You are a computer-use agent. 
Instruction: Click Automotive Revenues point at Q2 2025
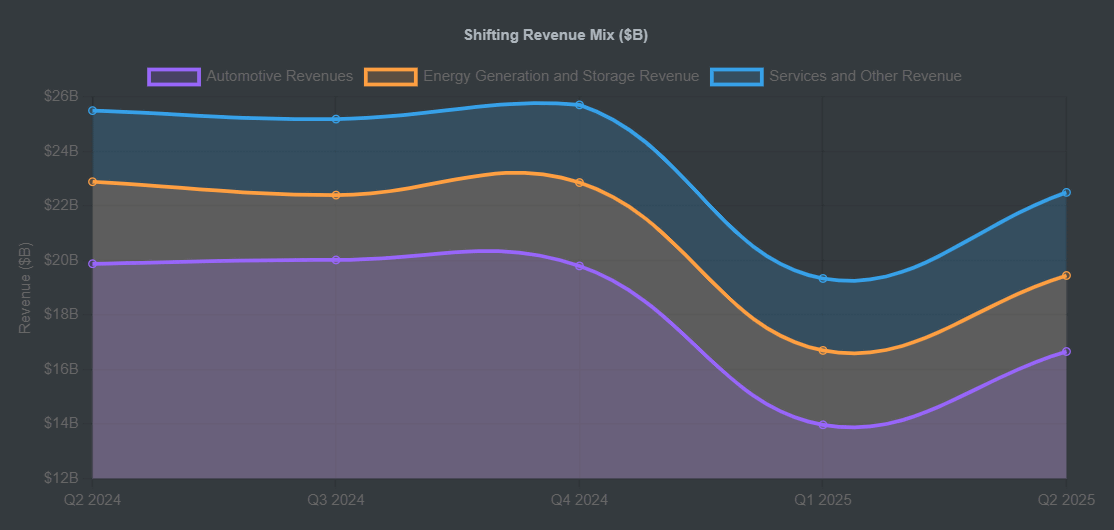click(1066, 352)
